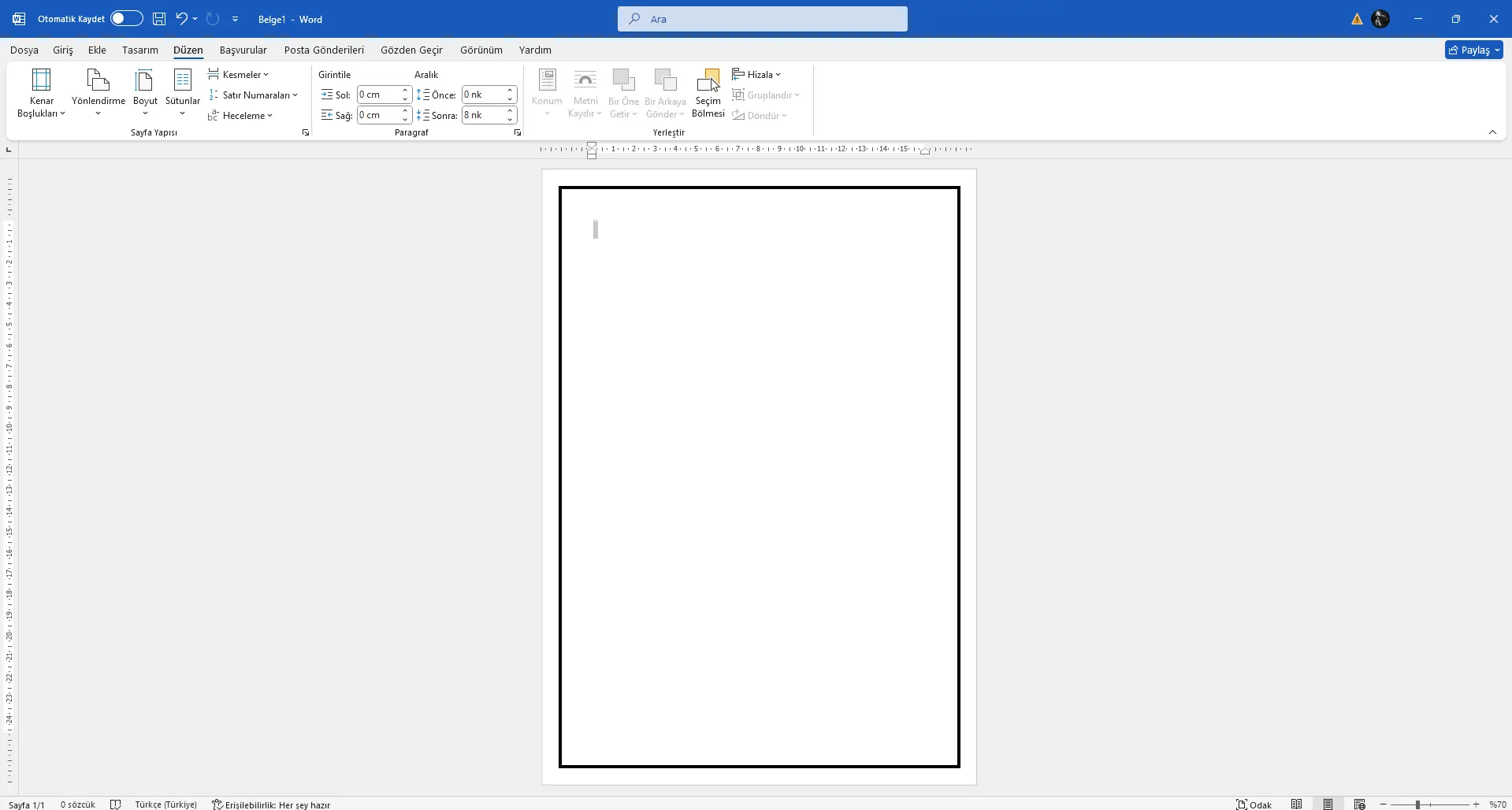Screen dimensions: 1512x810
Task: Click the Sol indent input field
Action: [x=378, y=95]
